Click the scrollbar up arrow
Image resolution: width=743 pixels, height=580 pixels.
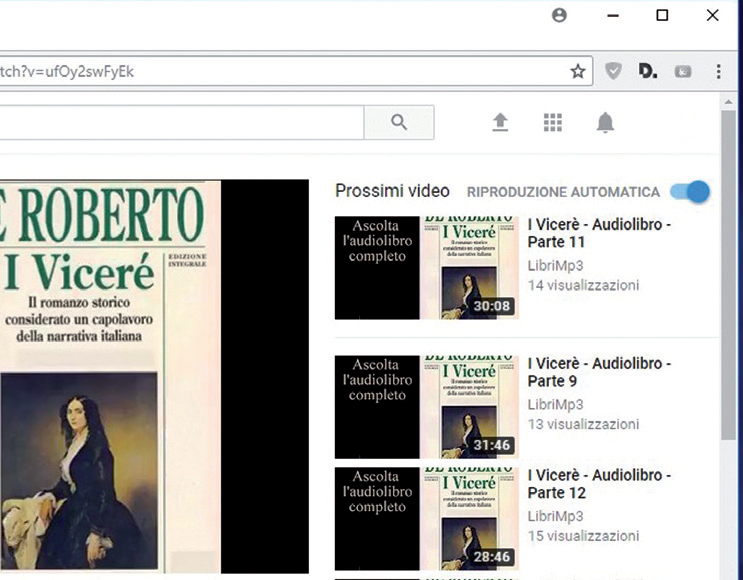coord(728,102)
